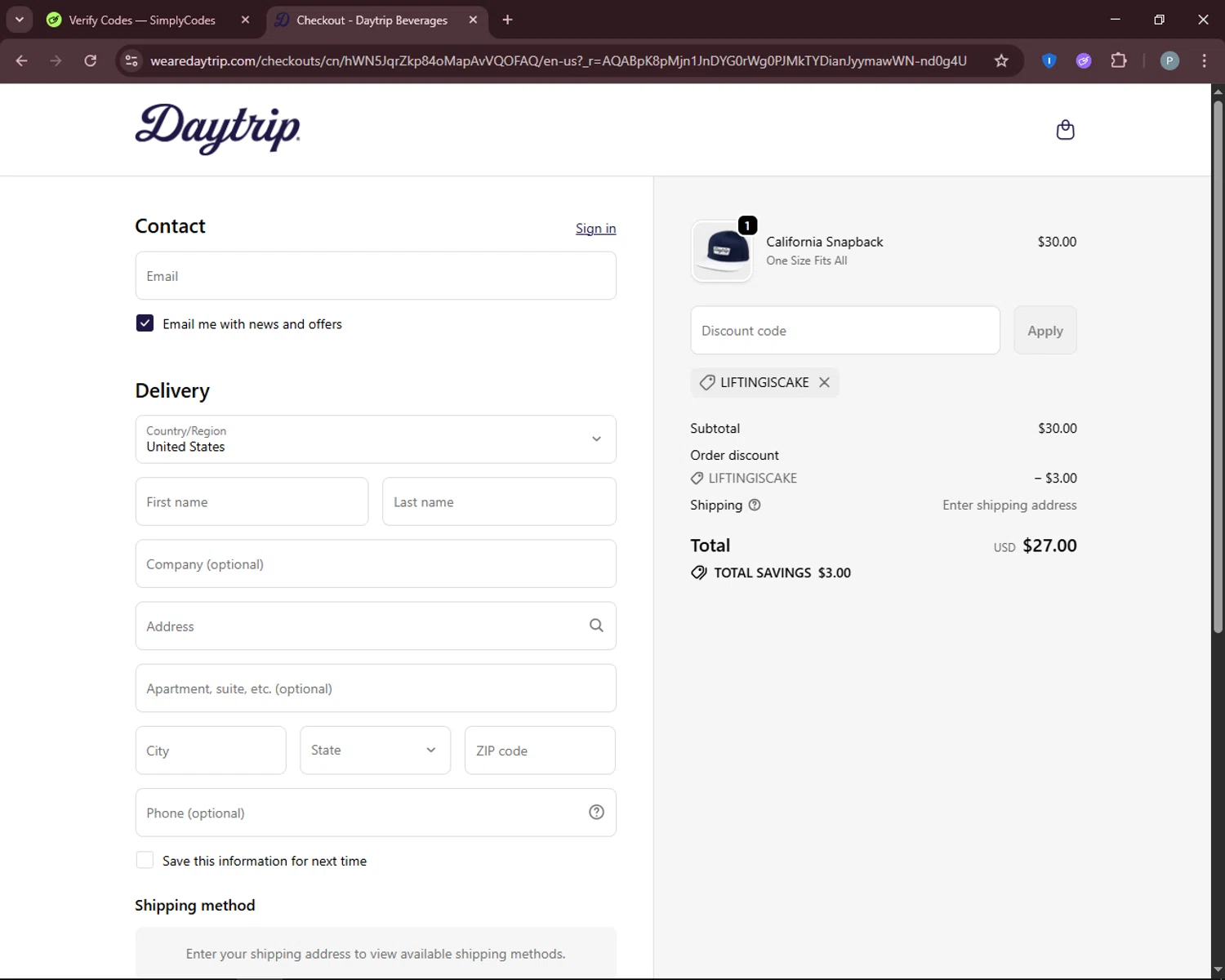Open the purple SimplyCodes extension icon
This screenshot has height=980, width=1225.
pos(1084,60)
